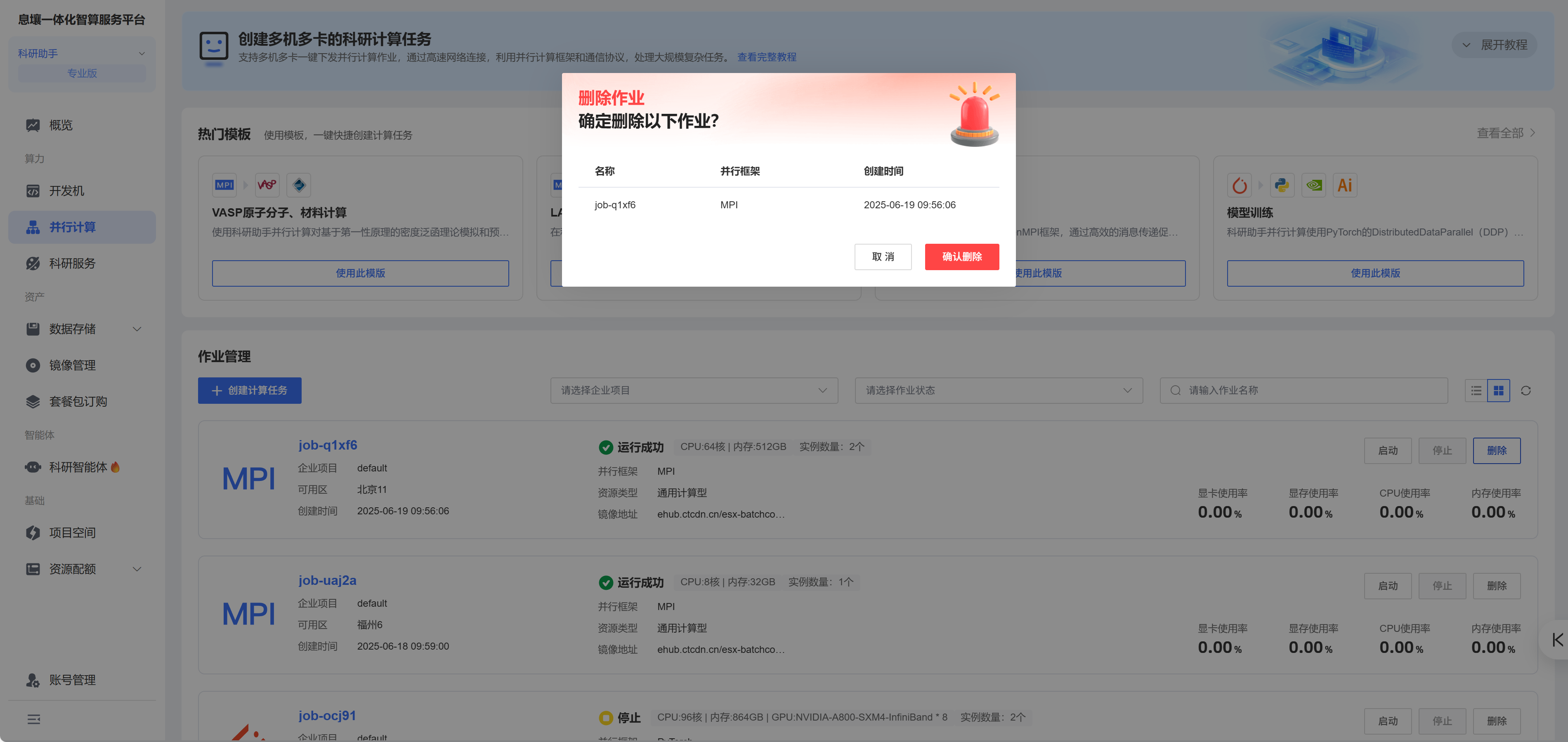1568x742 pixels.
Task: Click 运行成功 status icon of job-q1xf6
Action: (x=605, y=448)
